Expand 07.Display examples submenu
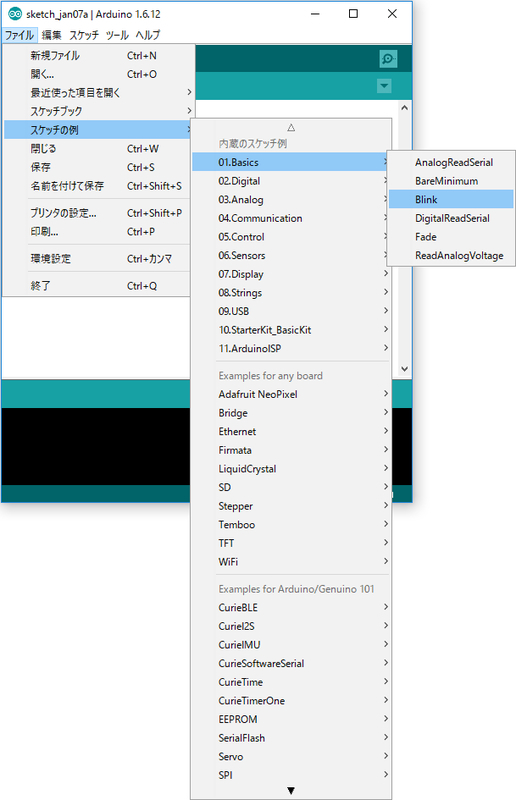 (291, 274)
